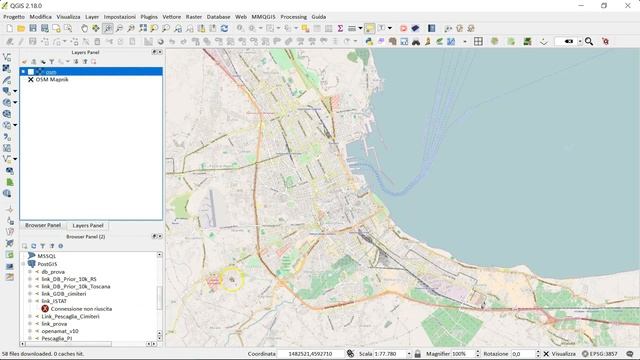
Task: Open the sigma statistics summary tool
Action: (340, 28)
